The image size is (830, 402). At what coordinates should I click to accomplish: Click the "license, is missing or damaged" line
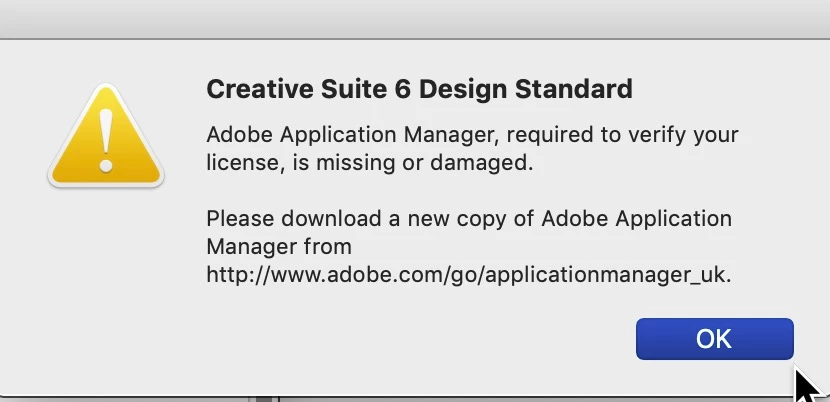tap(366, 162)
